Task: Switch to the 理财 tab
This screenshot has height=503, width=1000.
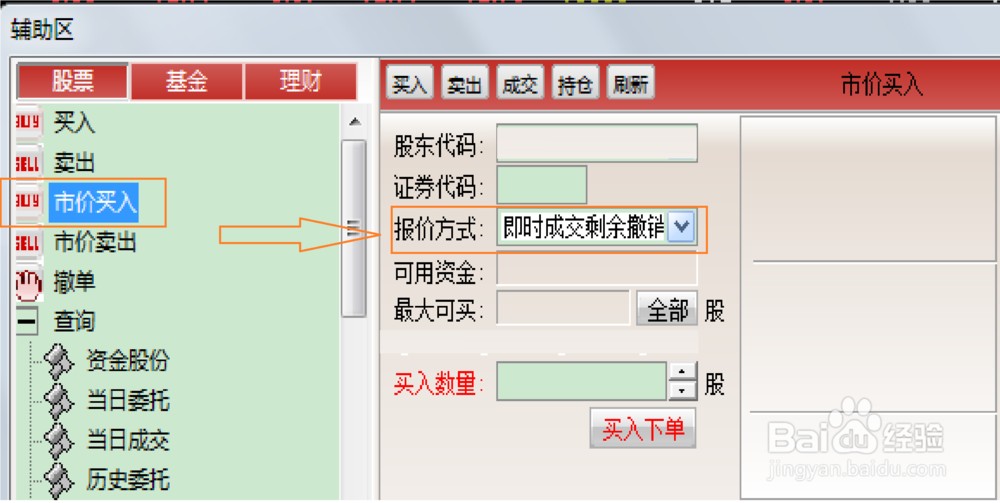Action: pyautogui.click(x=300, y=81)
